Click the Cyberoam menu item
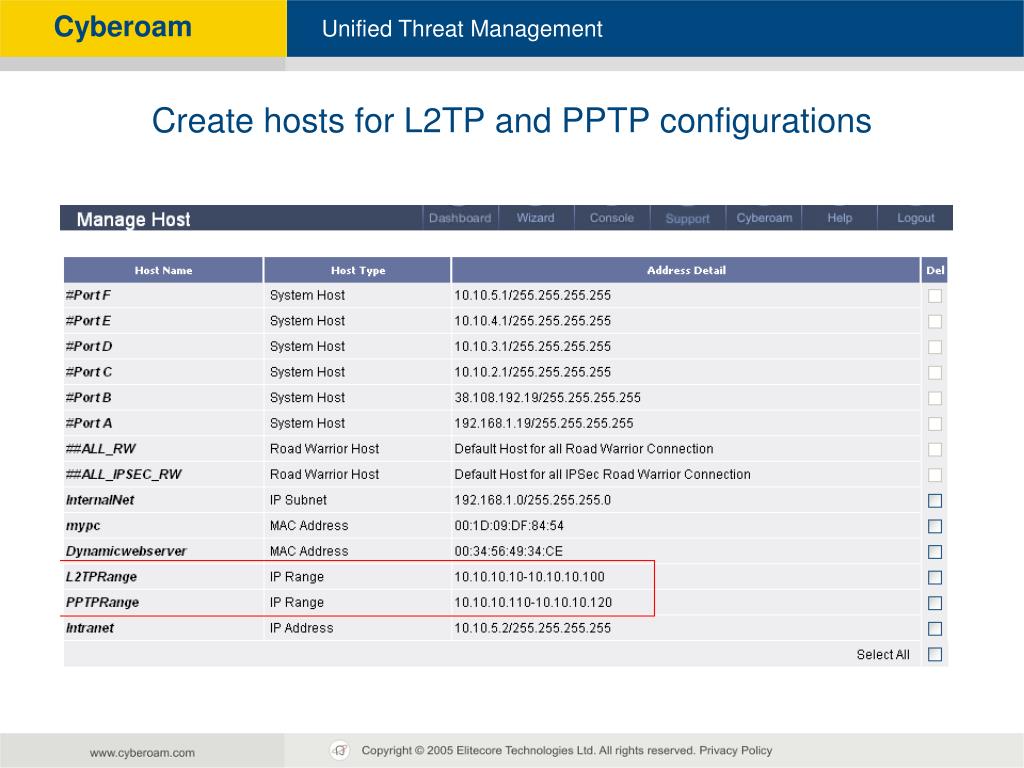The width and height of the screenshot is (1024, 768). click(764, 217)
